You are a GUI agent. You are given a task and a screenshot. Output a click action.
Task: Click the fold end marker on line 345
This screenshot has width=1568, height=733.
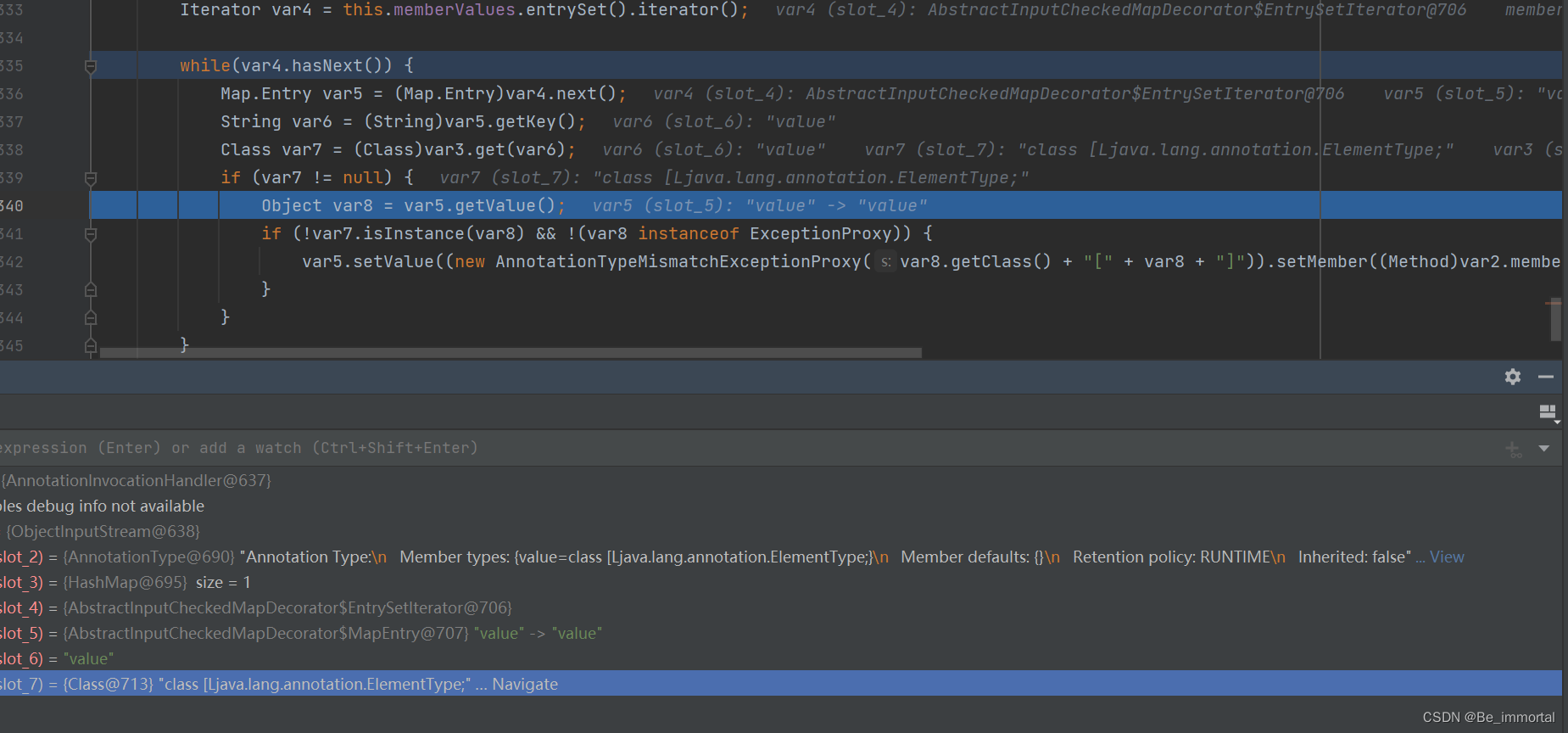tap(91, 346)
